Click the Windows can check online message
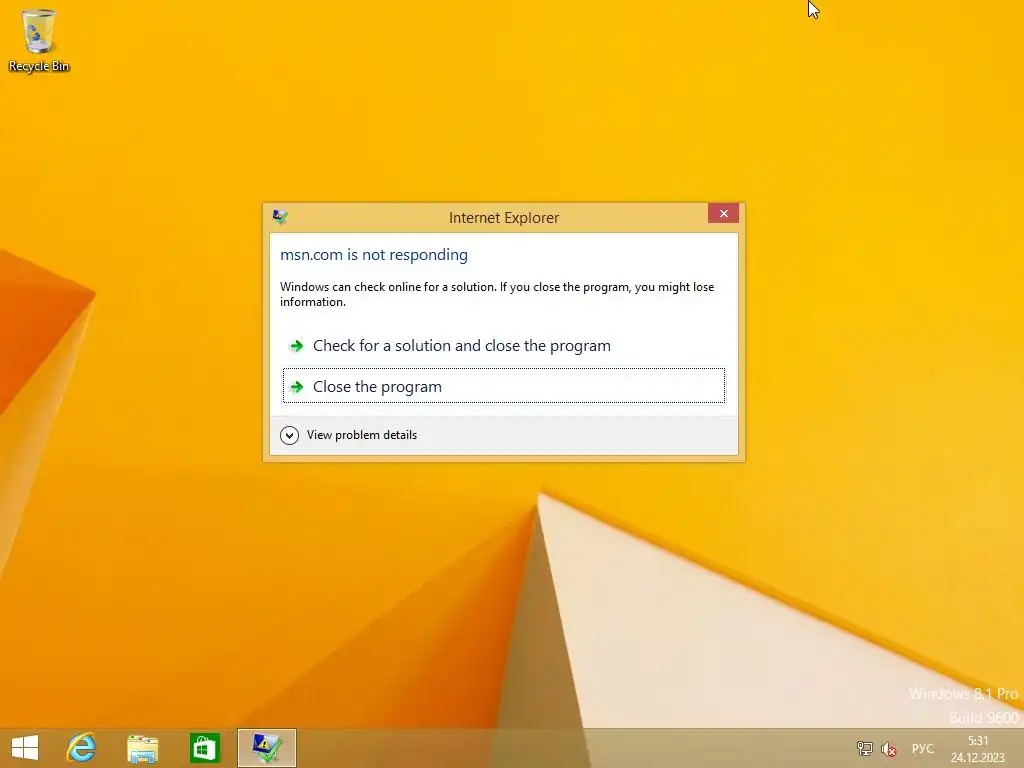The width and height of the screenshot is (1024, 768). pos(497,294)
